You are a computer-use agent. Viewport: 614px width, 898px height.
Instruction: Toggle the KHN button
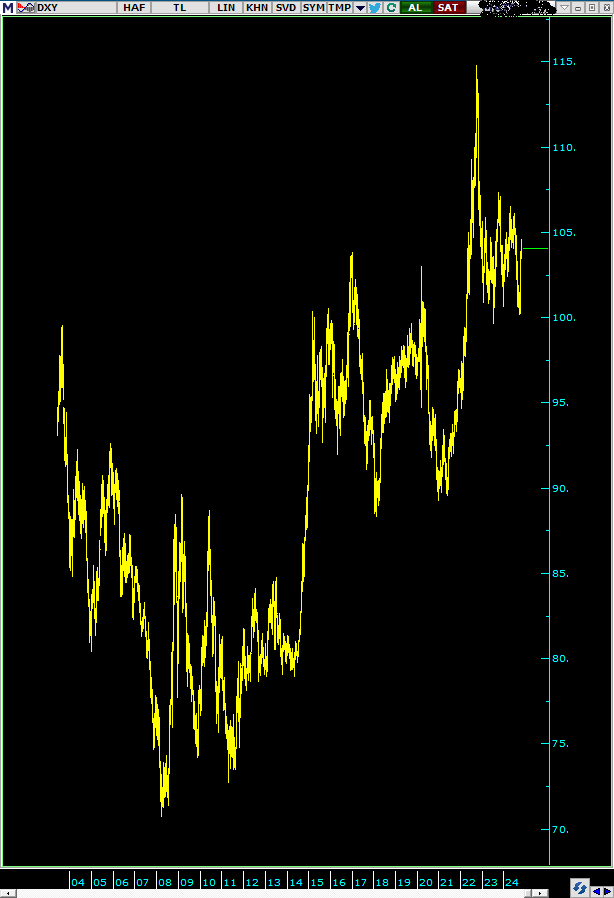coord(257,7)
